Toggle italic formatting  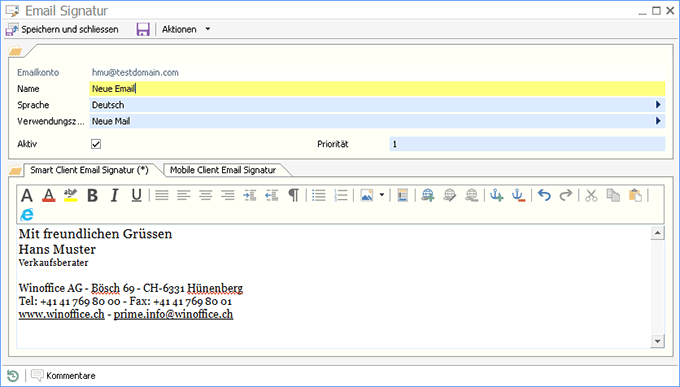point(114,196)
